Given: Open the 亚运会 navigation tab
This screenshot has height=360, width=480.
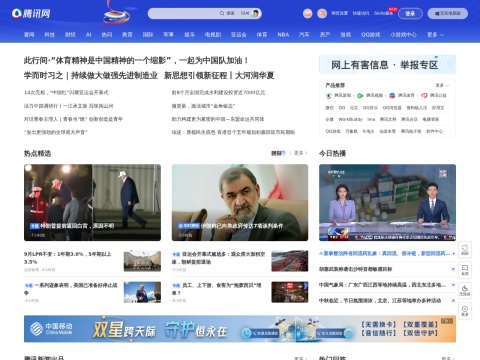Looking at the screenshot, I should (239, 35).
